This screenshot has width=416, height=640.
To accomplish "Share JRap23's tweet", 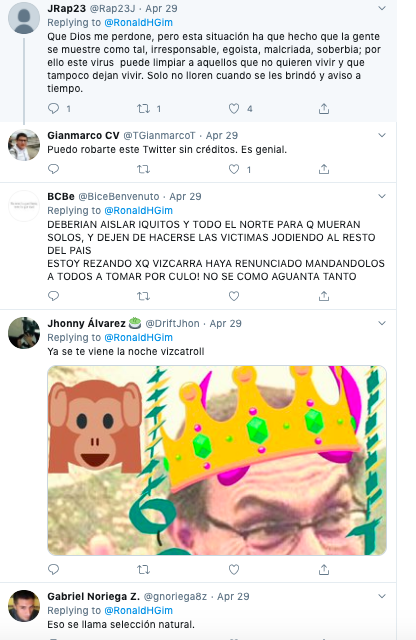I will pyautogui.click(x=324, y=108).
